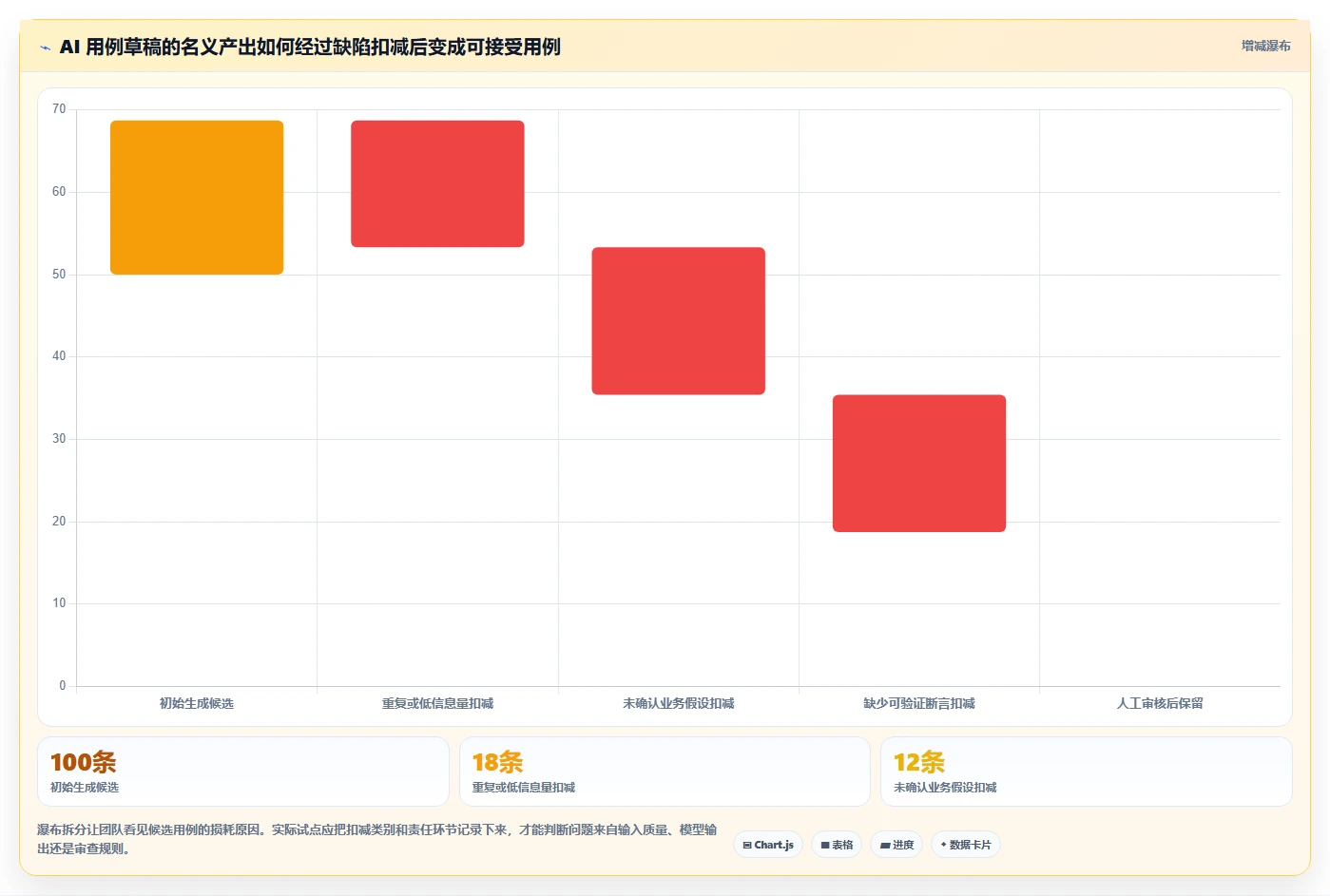This screenshot has height=896, width=1330.
Task: Click the description paragraph starting with 瀑布拆分
Action: click(x=377, y=839)
